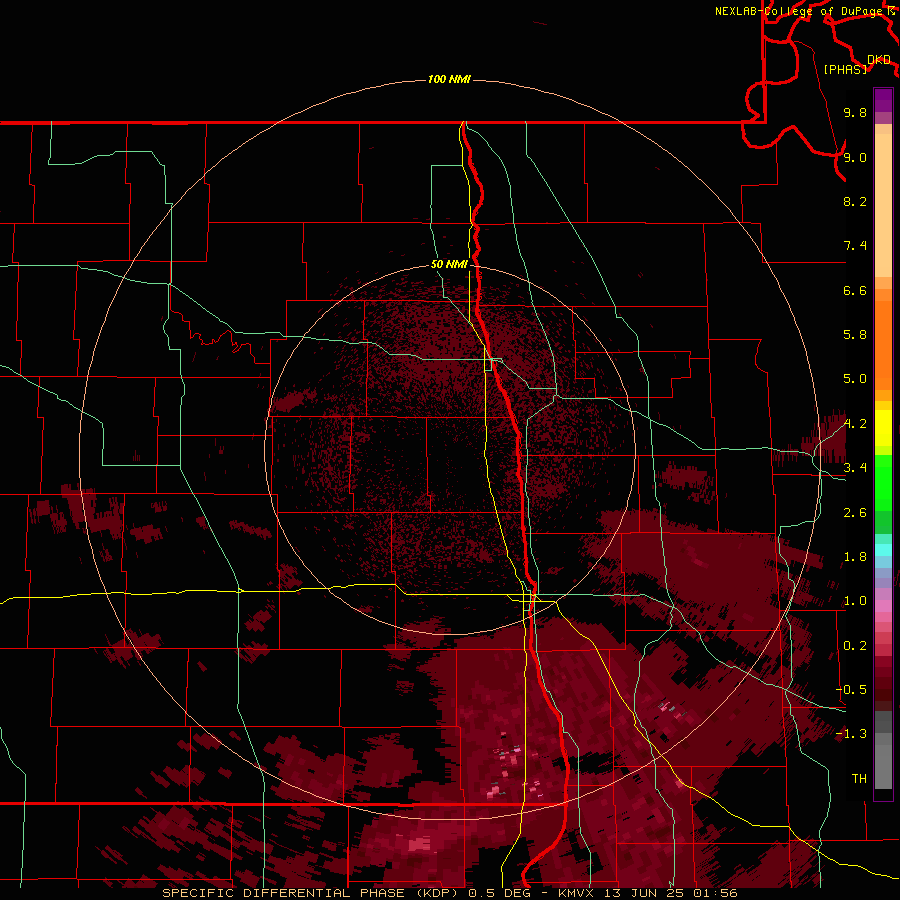The image size is (900, 900).
Task: Click the SPECIFIC DIFFERENTIAL PHASE (KDP) caption
Action: click(312, 893)
